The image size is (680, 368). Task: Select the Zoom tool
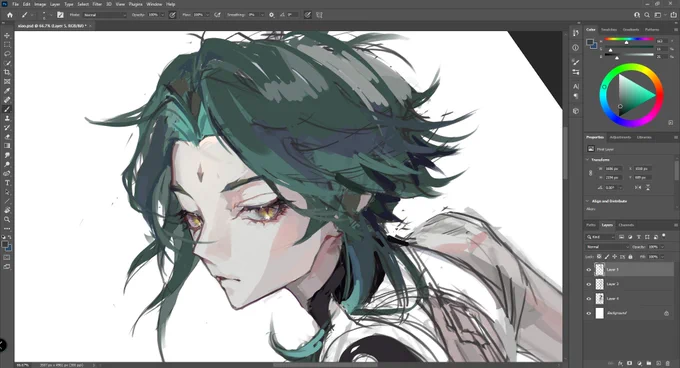7,220
